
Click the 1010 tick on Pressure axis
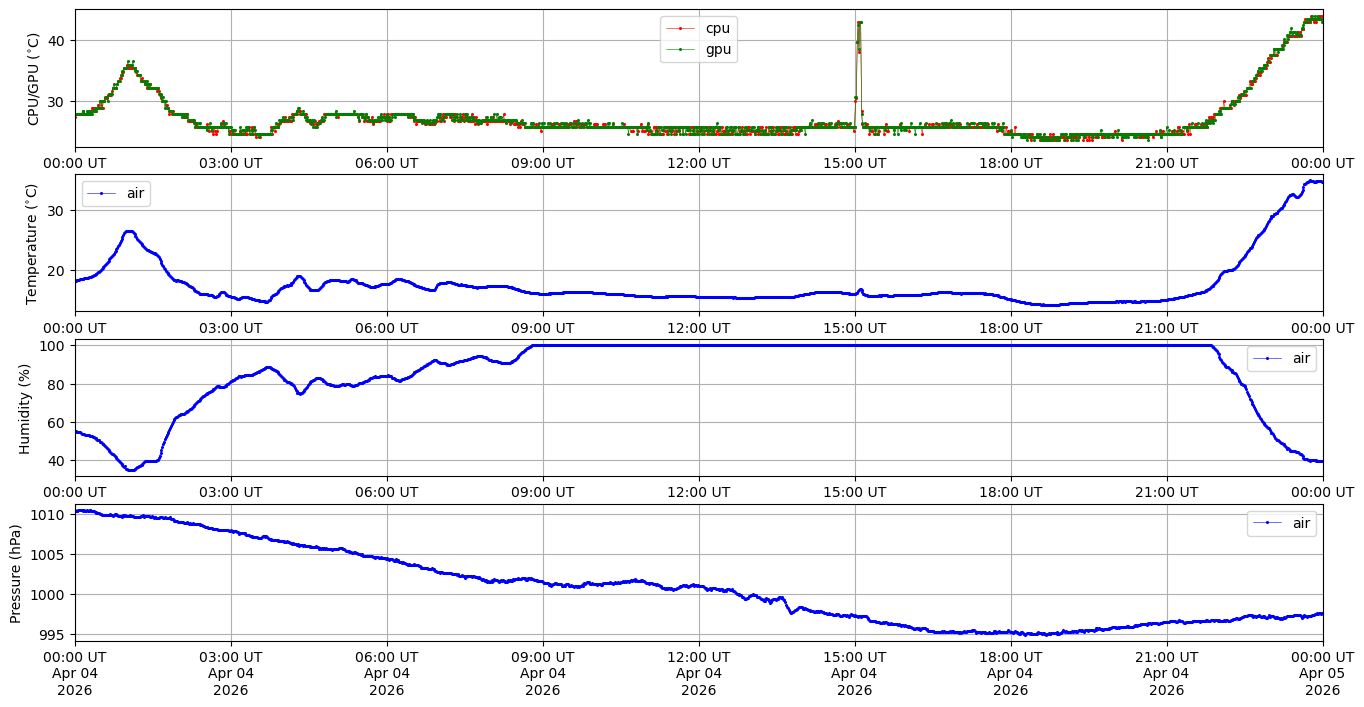[x=52, y=515]
